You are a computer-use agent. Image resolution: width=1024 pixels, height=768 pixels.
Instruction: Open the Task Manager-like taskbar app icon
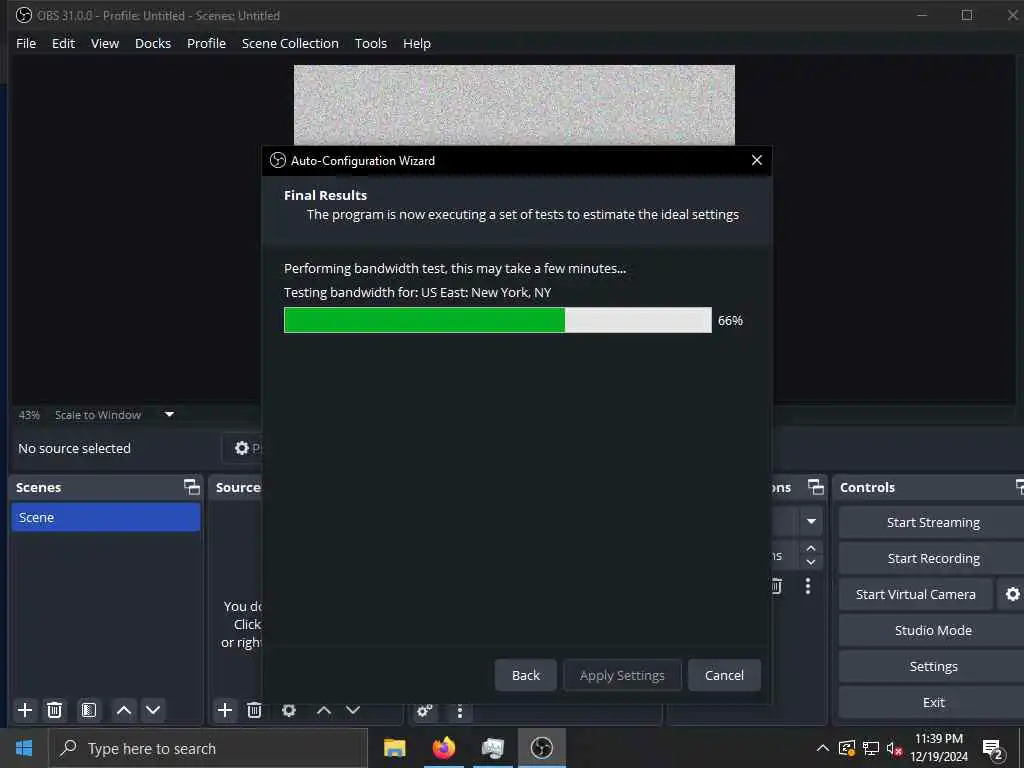point(492,748)
